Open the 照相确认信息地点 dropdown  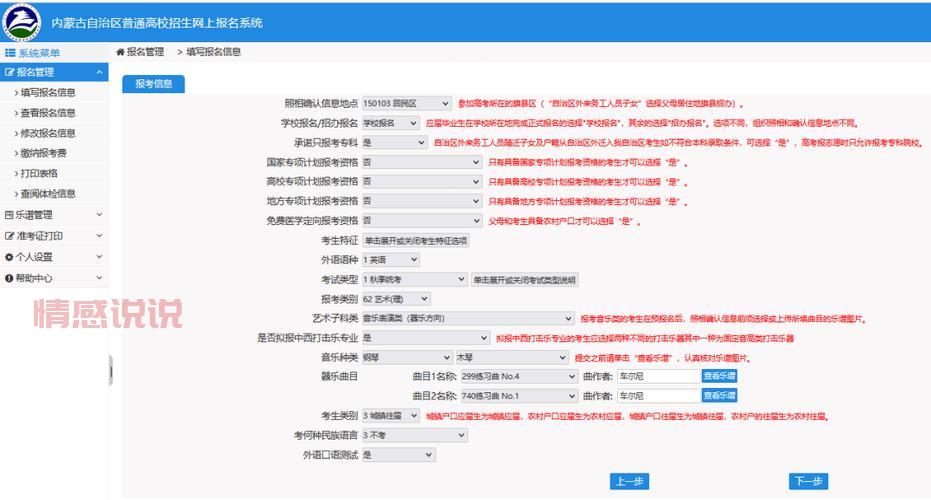tap(406, 103)
